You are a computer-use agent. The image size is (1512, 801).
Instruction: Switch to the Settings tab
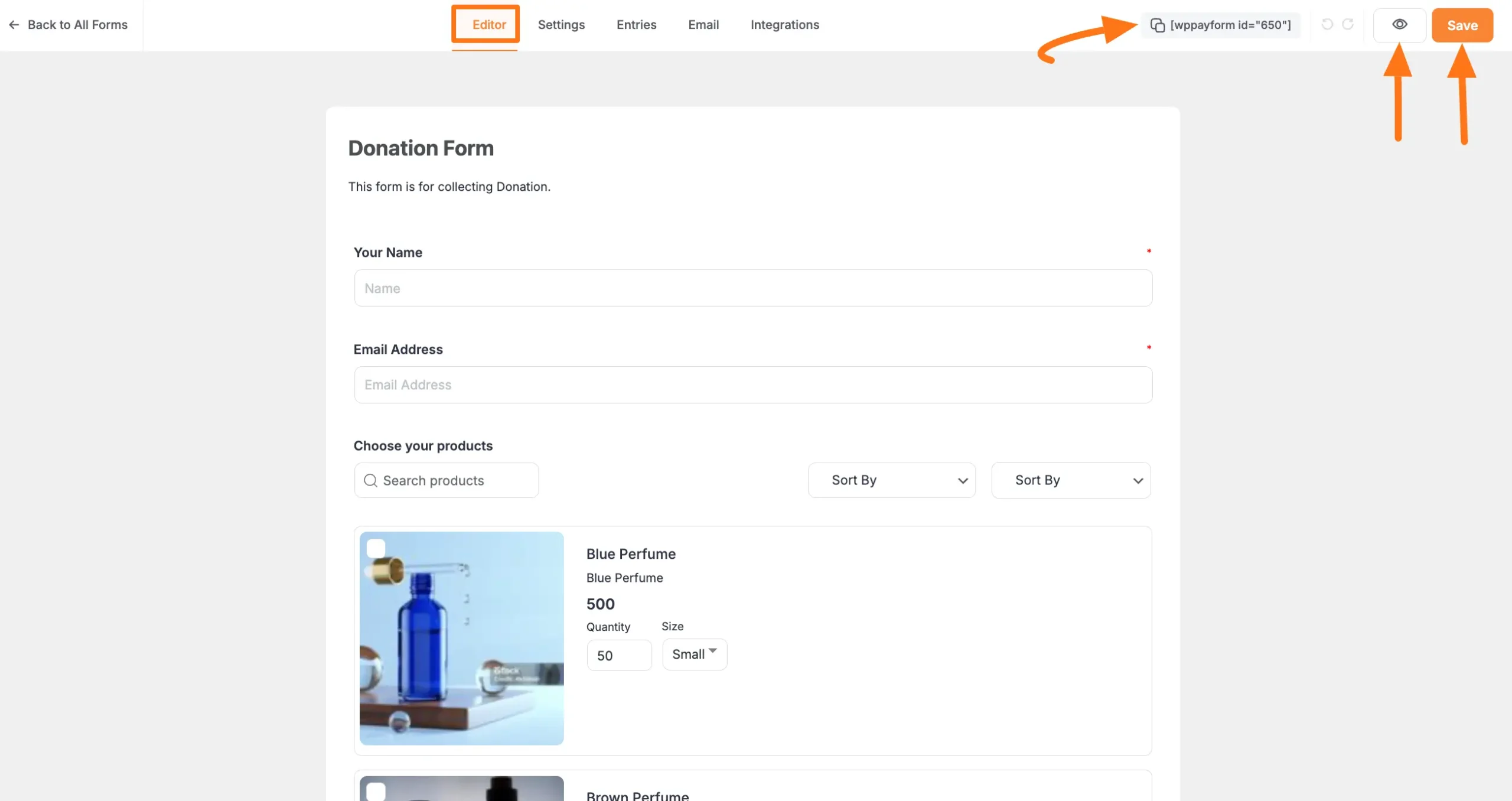coord(561,25)
